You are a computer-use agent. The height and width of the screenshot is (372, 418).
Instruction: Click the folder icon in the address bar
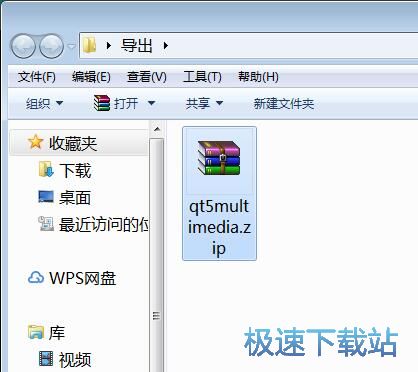(90, 45)
